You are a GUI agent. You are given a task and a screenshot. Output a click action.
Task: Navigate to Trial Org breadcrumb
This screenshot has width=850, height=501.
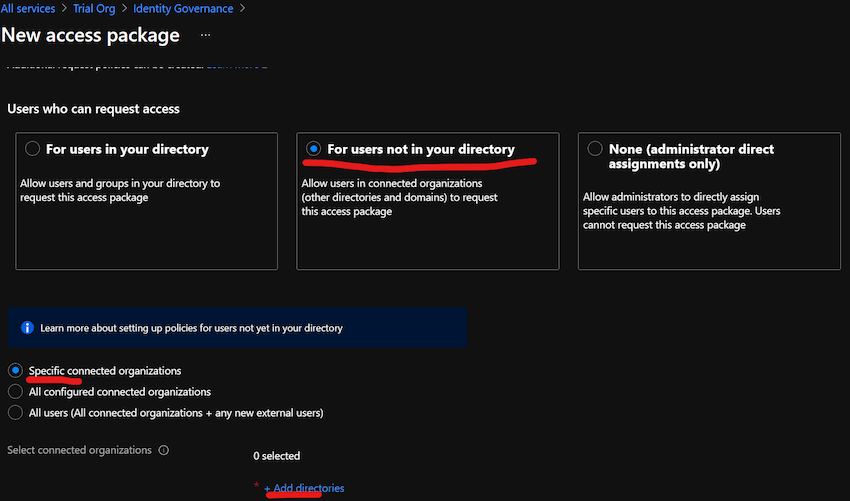[x=95, y=9]
